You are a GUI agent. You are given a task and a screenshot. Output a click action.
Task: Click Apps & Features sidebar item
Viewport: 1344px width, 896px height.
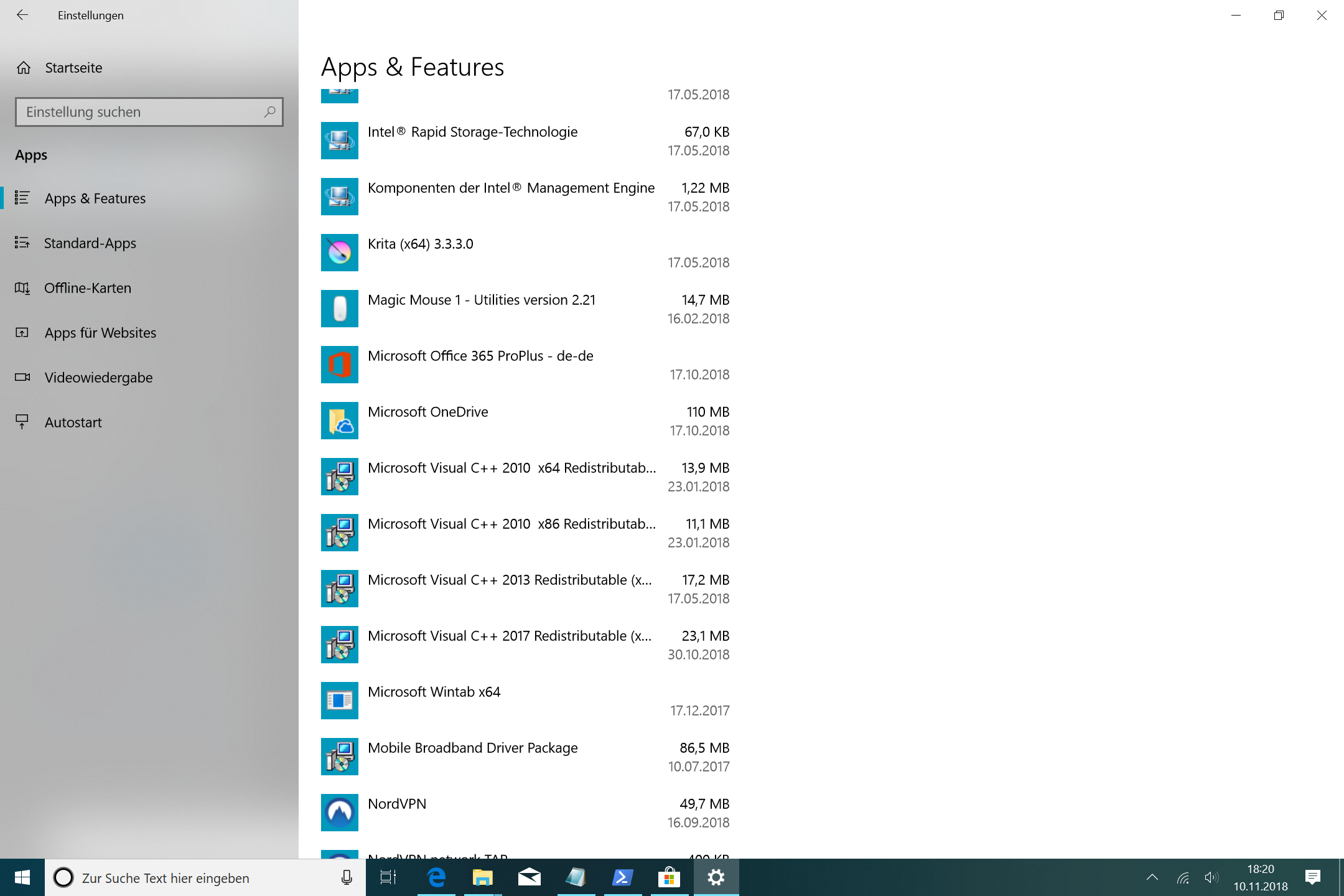95,197
